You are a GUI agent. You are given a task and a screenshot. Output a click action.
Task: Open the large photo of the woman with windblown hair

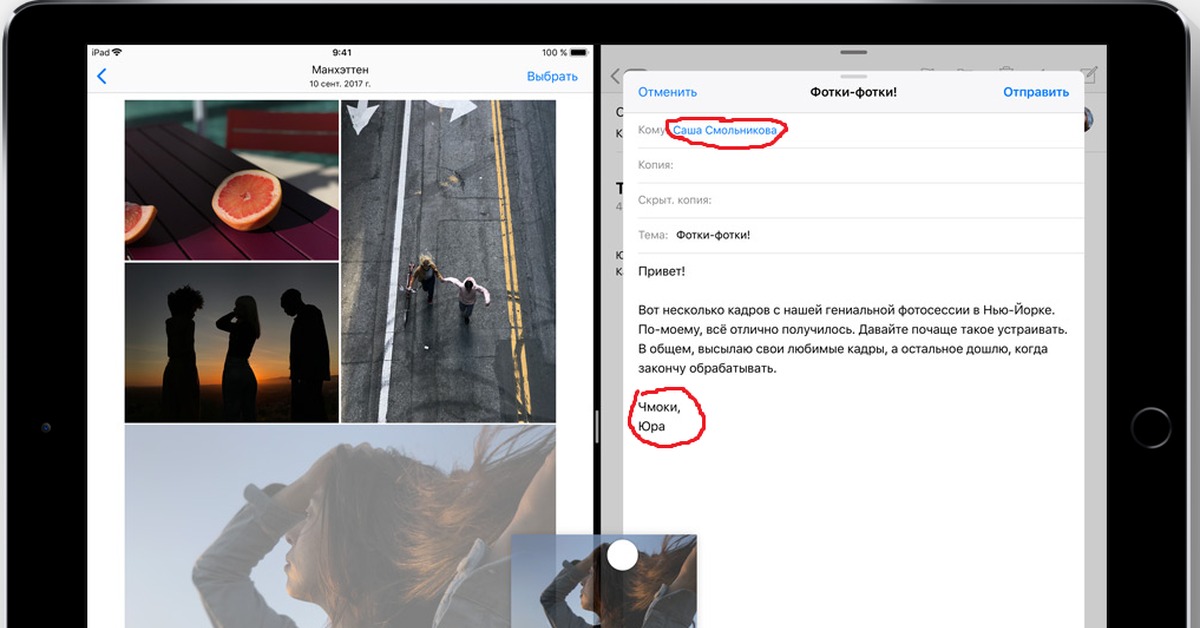coord(340,527)
